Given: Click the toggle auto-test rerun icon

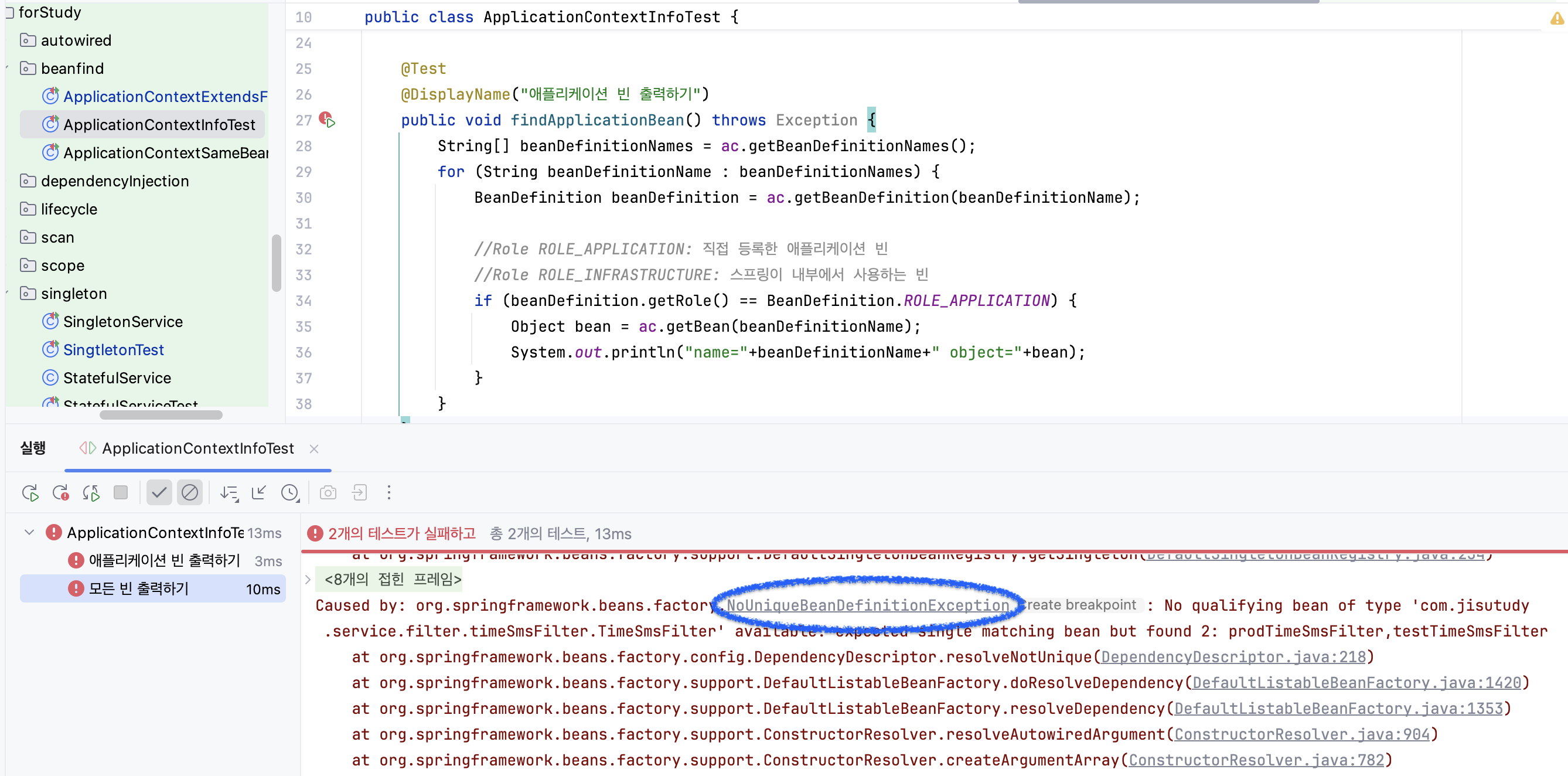Looking at the screenshot, I should pyautogui.click(x=91, y=492).
